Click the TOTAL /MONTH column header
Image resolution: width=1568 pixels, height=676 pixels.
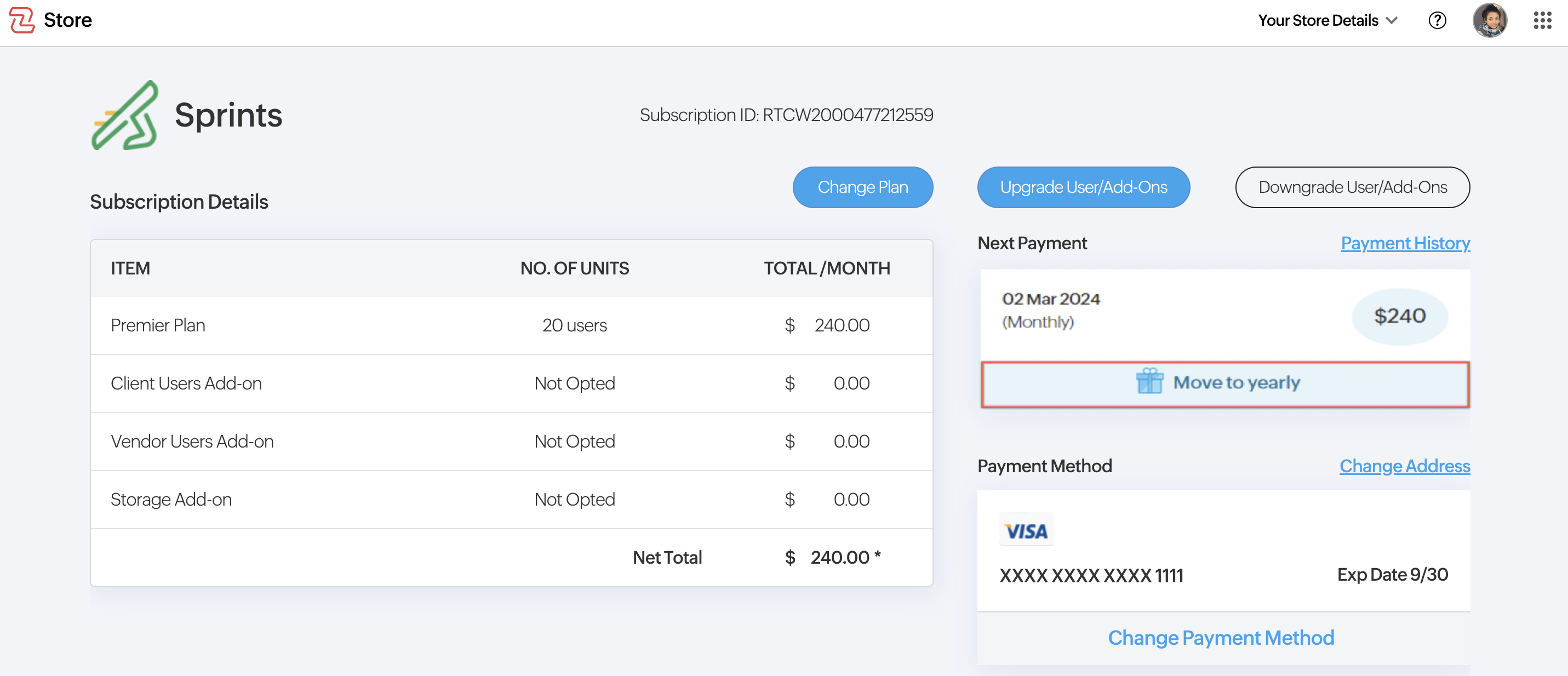point(827,268)
